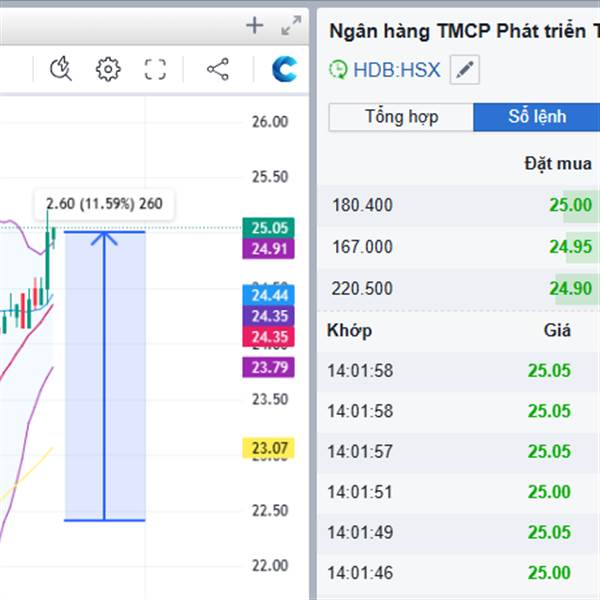Screen dimensions: 600x600
Task: Click the 23.79 purple price label
Action: tap(269, 367)
